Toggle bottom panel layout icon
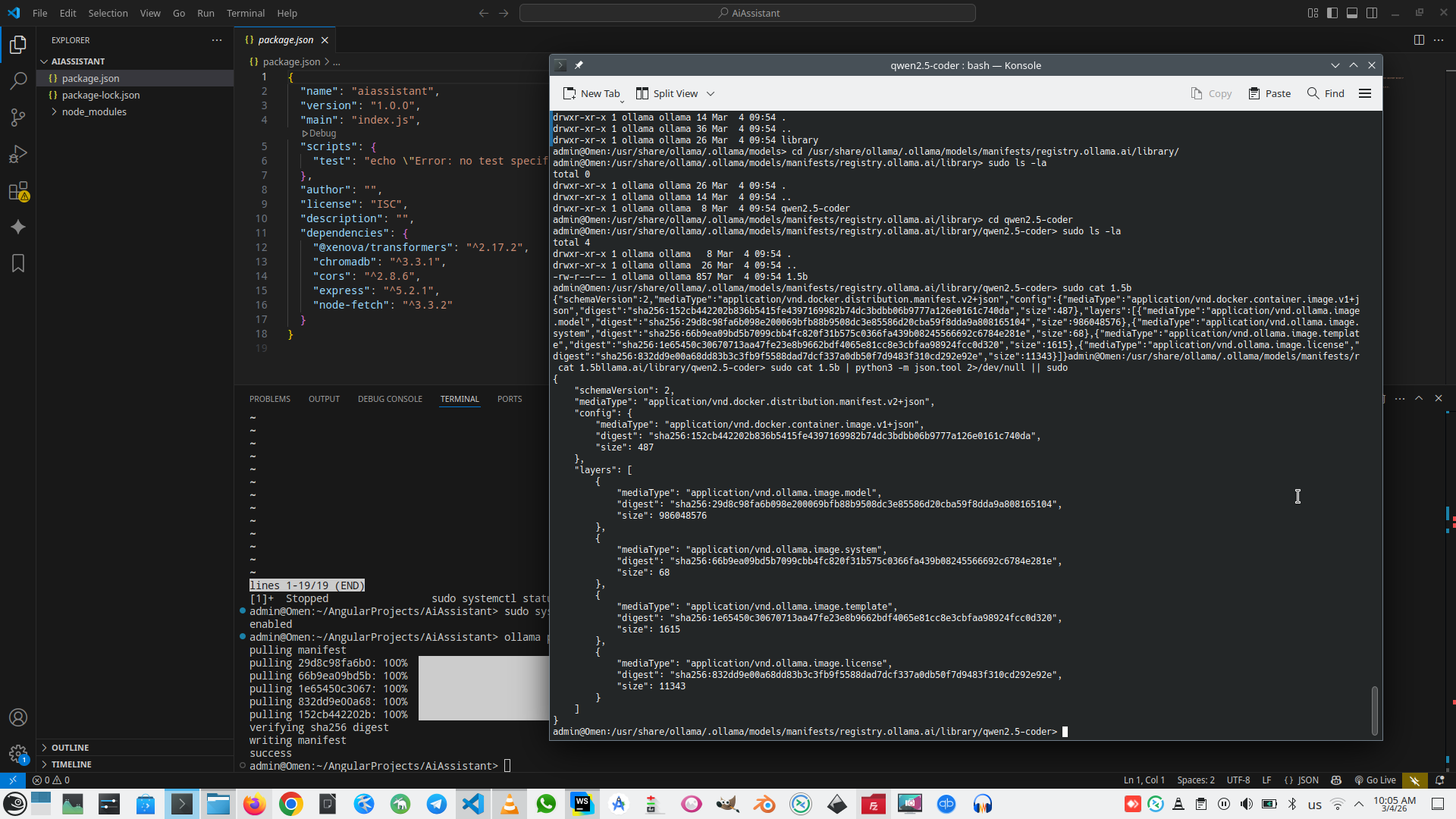This screenshot has height=819, width=1456. 1352,13
